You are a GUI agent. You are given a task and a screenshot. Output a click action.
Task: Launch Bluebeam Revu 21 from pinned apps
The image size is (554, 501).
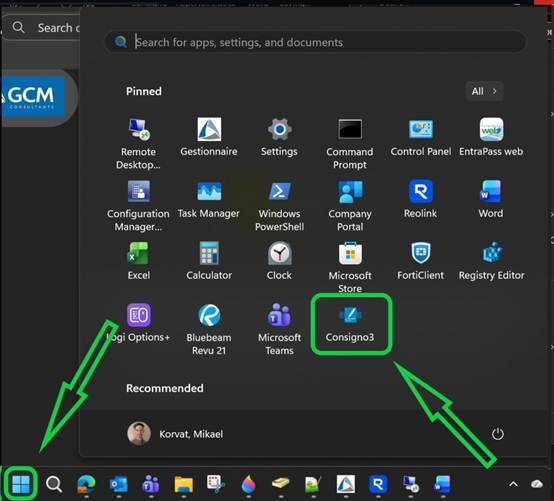coord(209,329)
